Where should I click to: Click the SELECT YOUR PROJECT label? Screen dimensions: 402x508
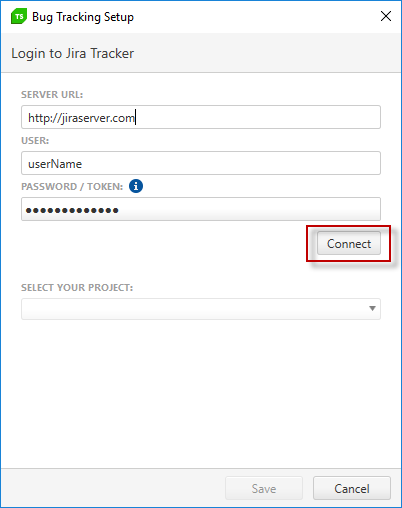(x=77, y=288)
